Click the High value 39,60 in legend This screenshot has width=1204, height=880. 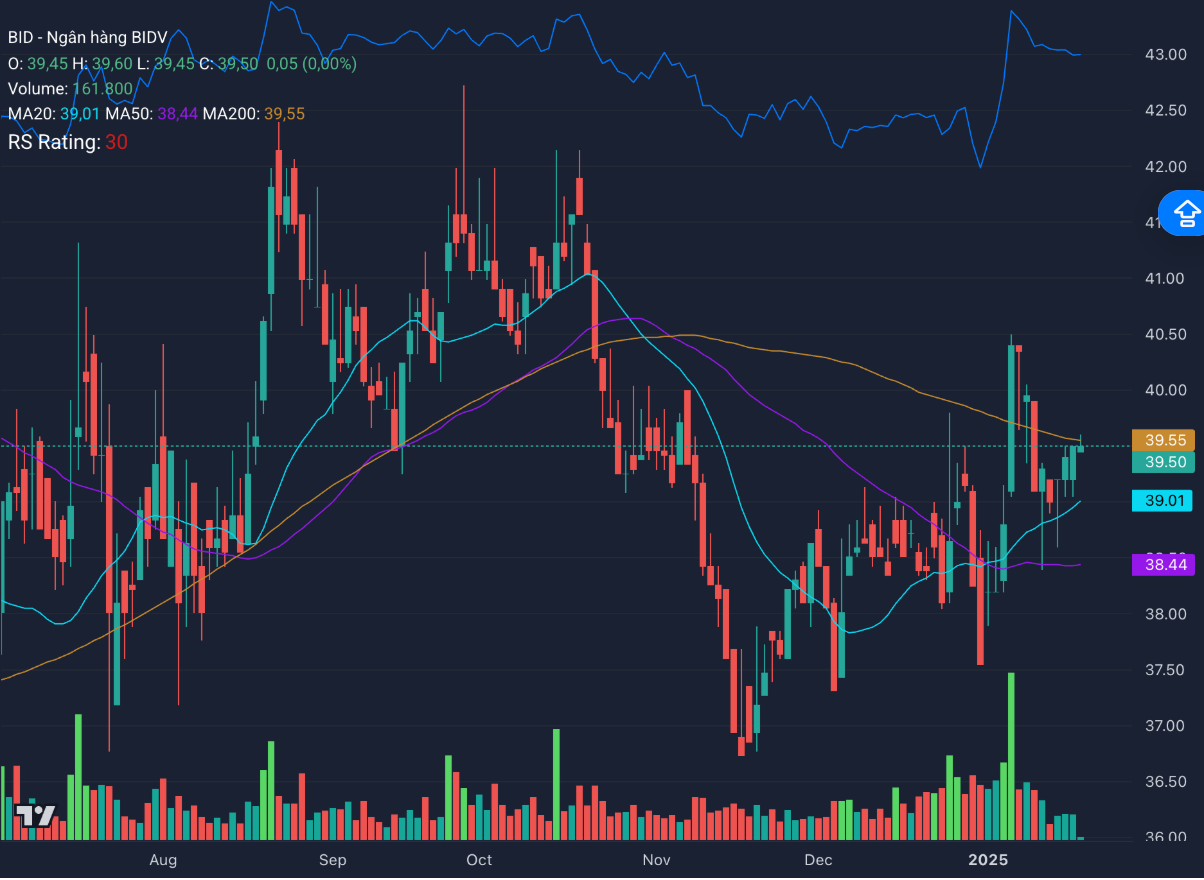[x=112, y=63]
